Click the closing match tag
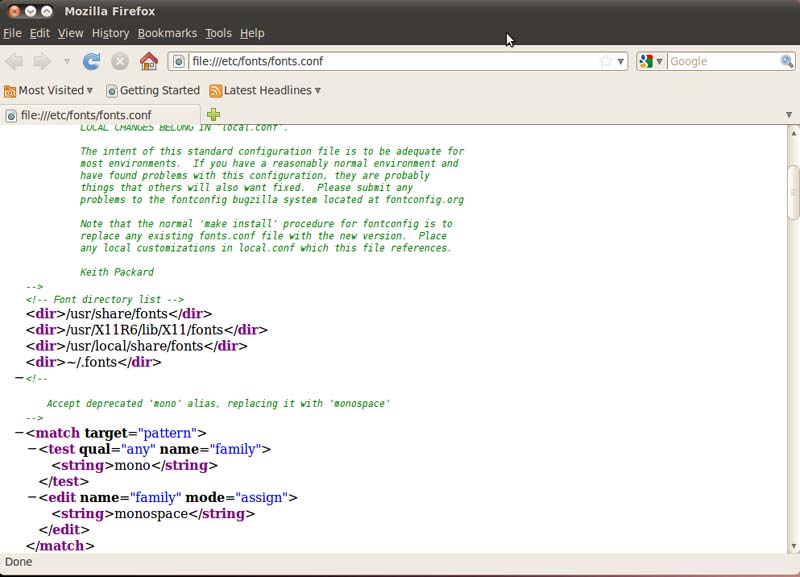This screenshot has width=800, height=577. click(60, 545)
